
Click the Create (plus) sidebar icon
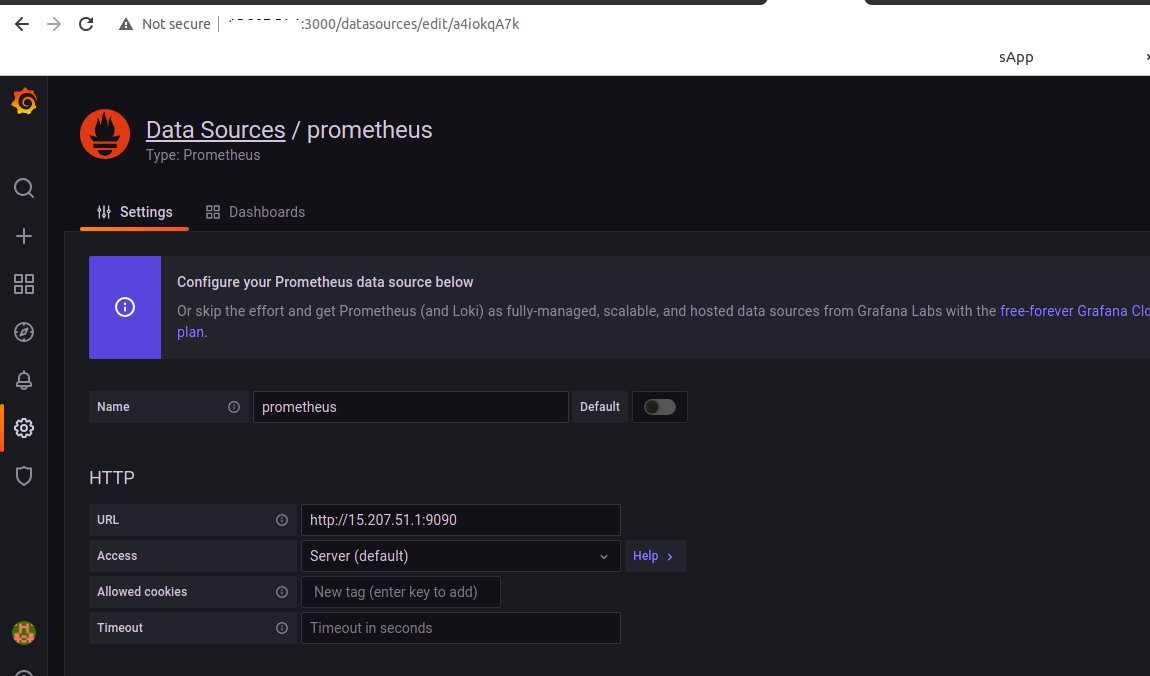coord(23,236)
